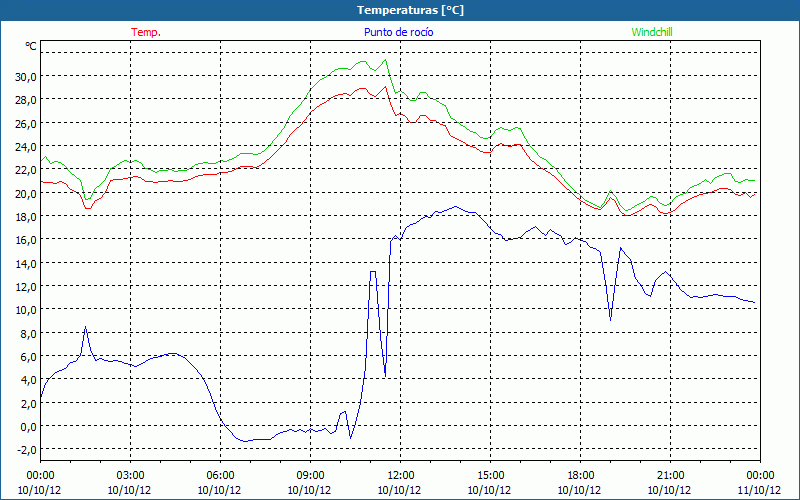This screenshot has width=800, height=500.
Task: Click the '-2,0' y-axis value
Action: click(27, 450)
